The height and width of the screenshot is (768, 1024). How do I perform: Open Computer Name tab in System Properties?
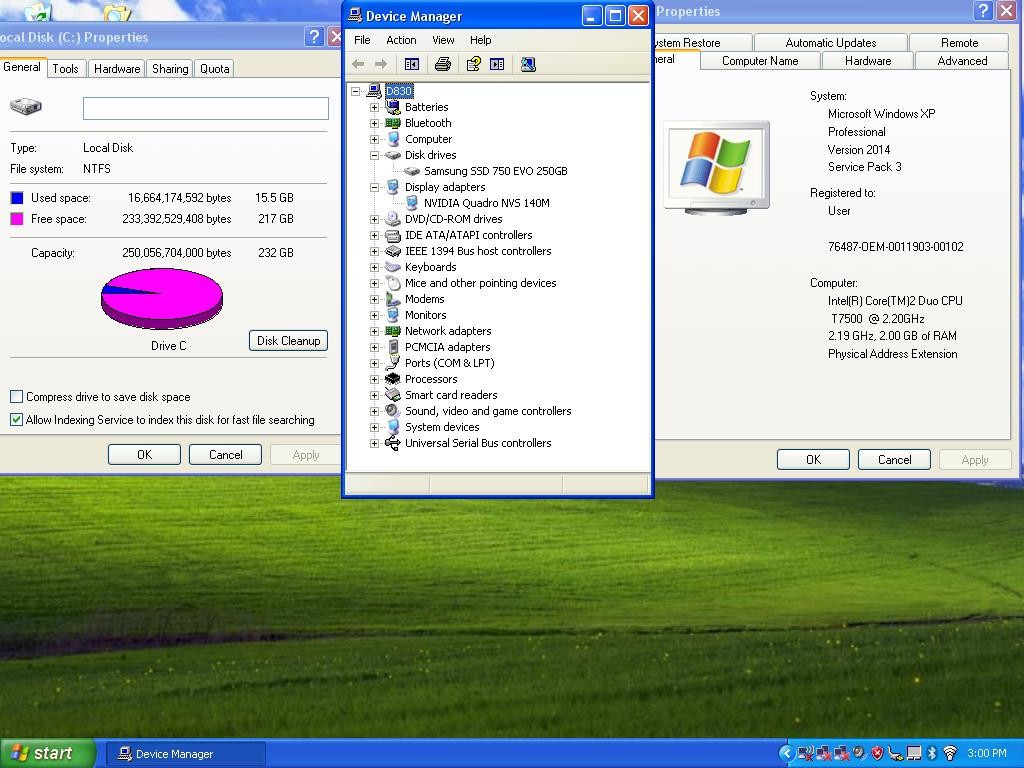click(760, 61)
